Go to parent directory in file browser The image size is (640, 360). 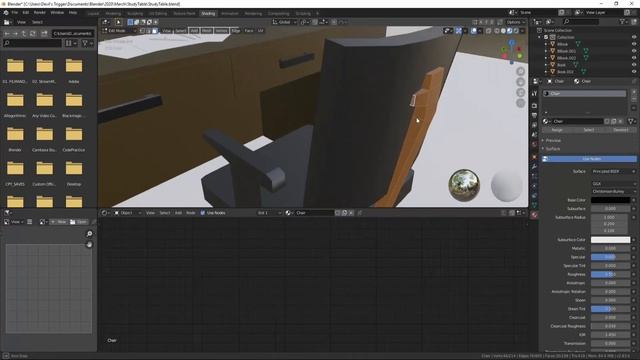(24, 33)
